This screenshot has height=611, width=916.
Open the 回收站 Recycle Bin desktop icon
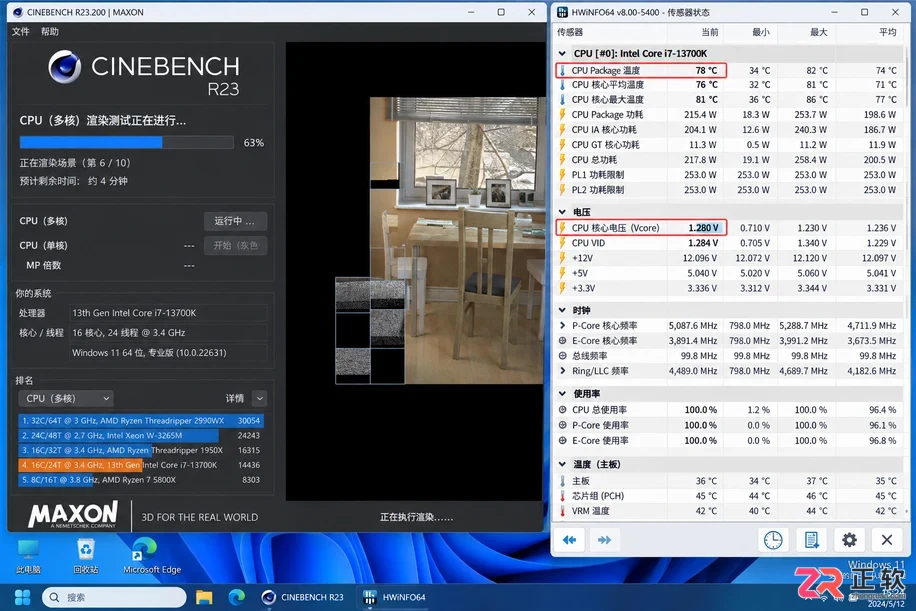(86, 556)
